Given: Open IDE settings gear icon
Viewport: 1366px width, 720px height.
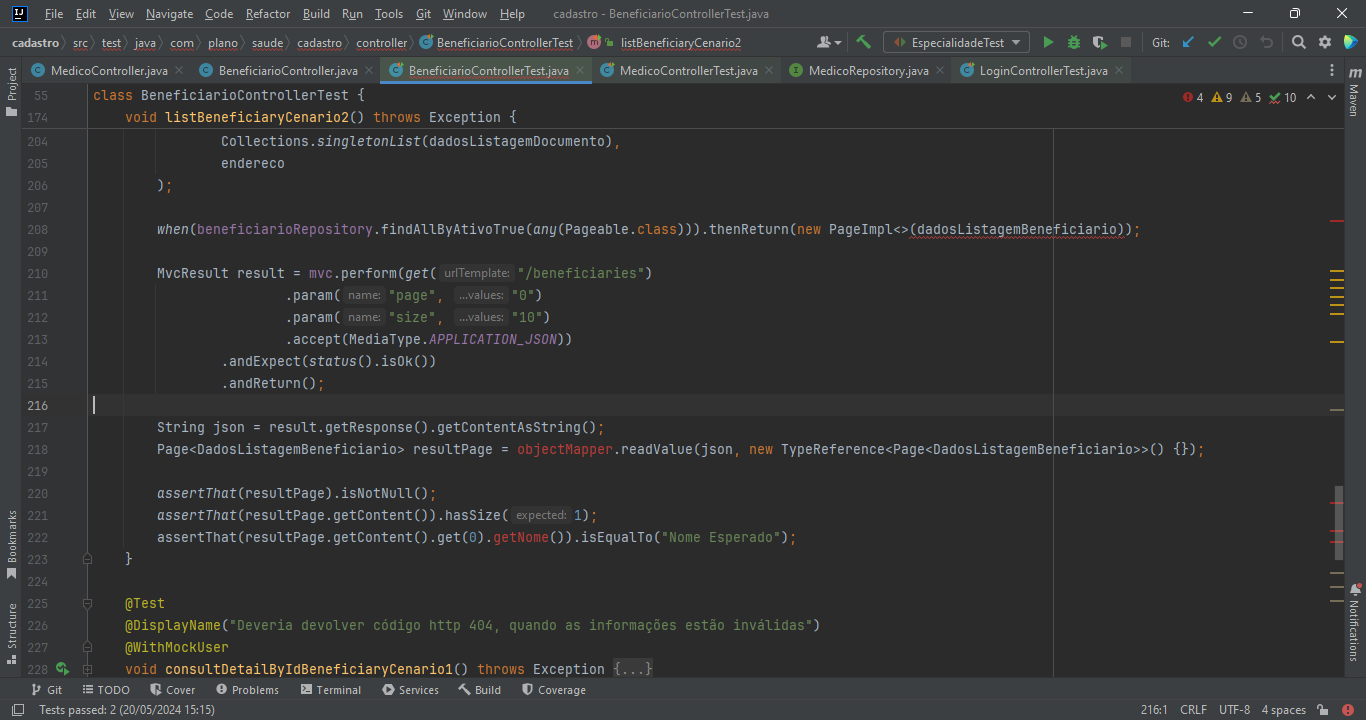Looking at the screenshot, I should 1325,43.
